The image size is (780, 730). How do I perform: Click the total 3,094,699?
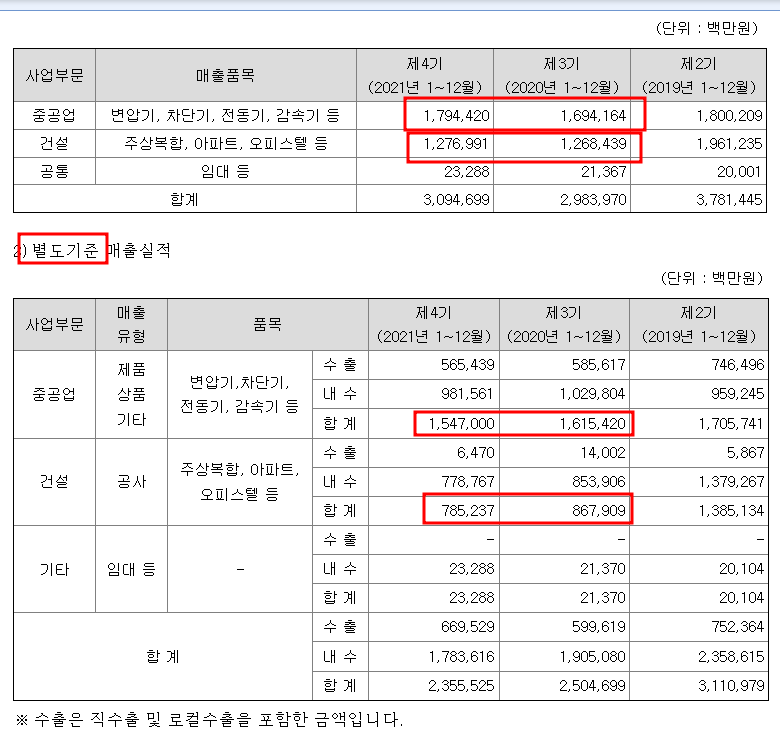[456, 200]
